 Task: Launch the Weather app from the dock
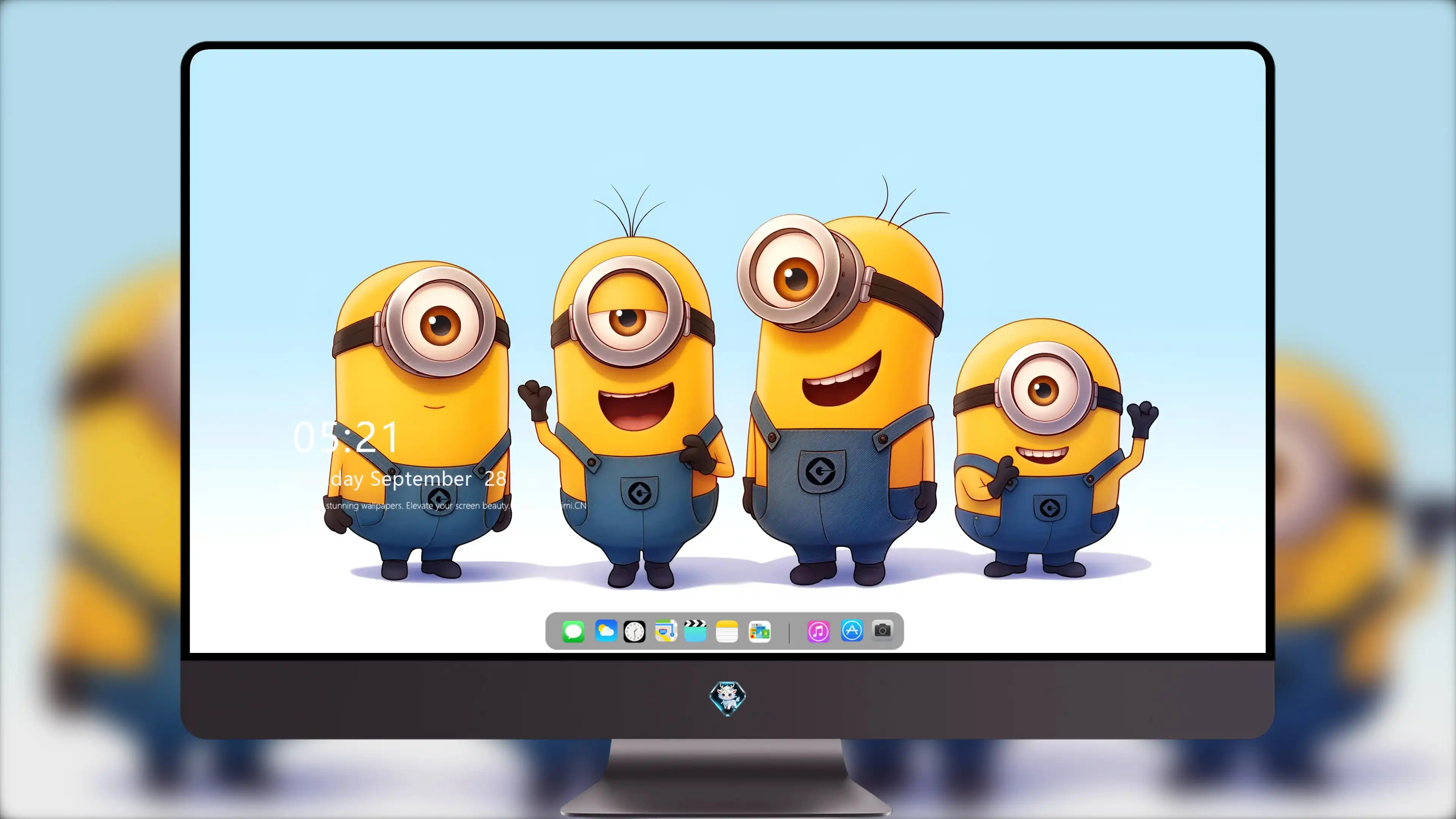pyautogui.click(x=606, y=631)
